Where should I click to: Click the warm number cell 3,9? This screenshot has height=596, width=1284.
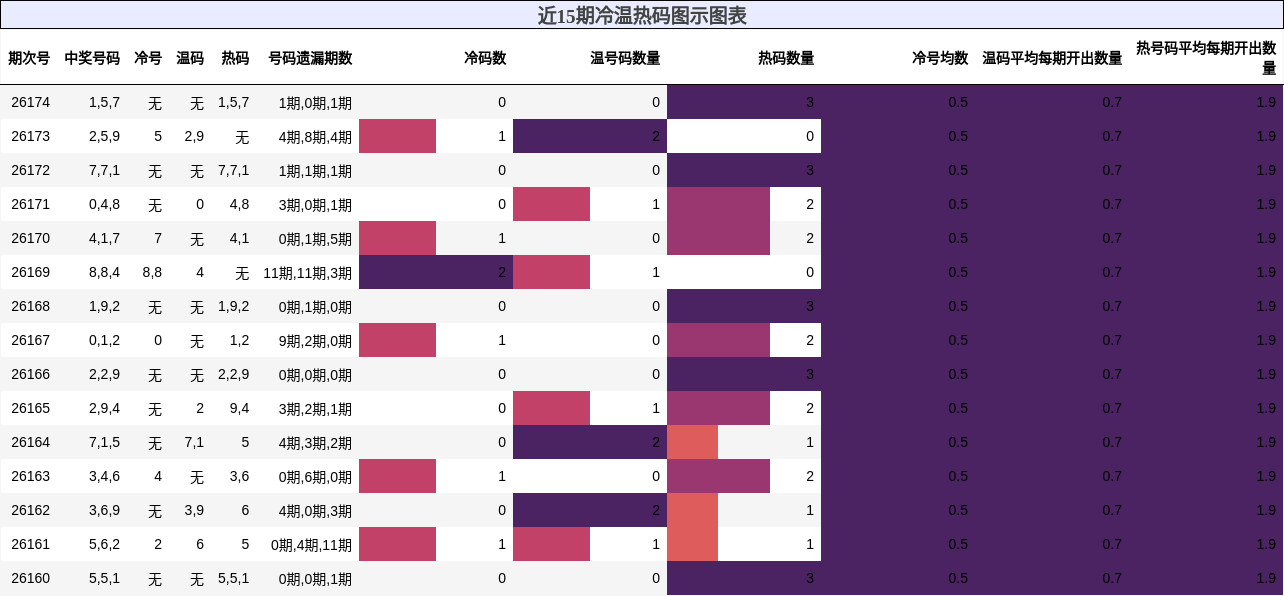coord(194,510)
